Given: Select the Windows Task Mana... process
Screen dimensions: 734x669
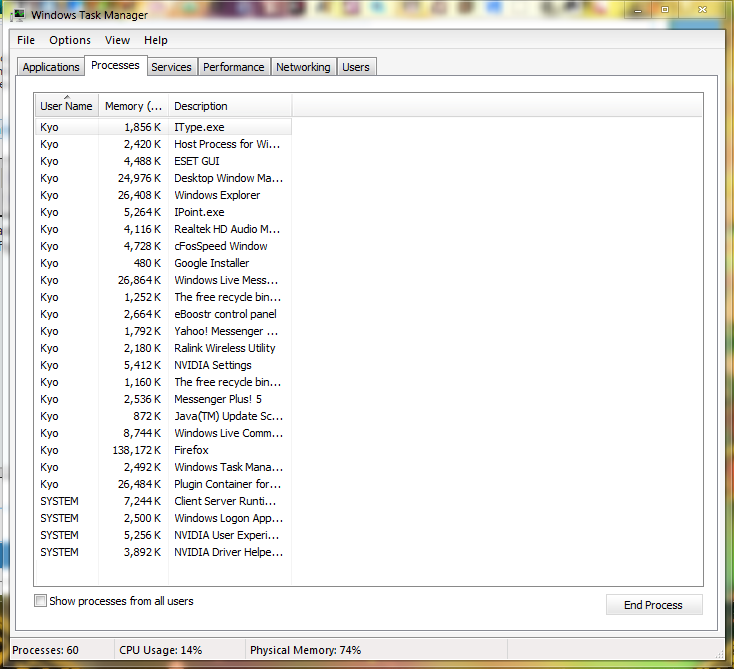Looking at the screenshot, I should [163, 467].
